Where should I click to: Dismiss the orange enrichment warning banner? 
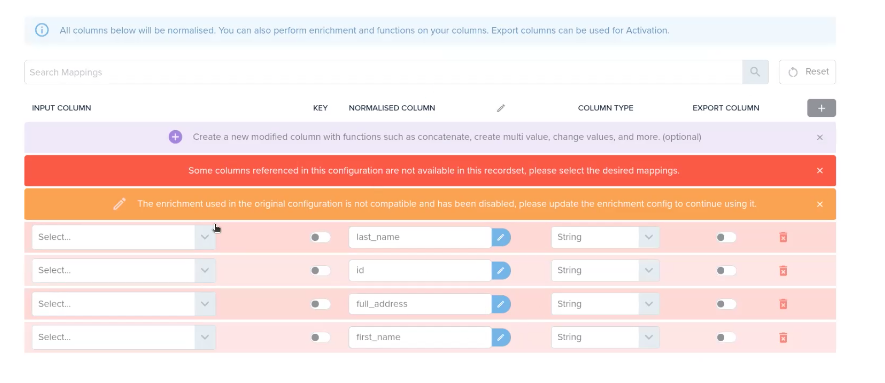coord(820,204)
